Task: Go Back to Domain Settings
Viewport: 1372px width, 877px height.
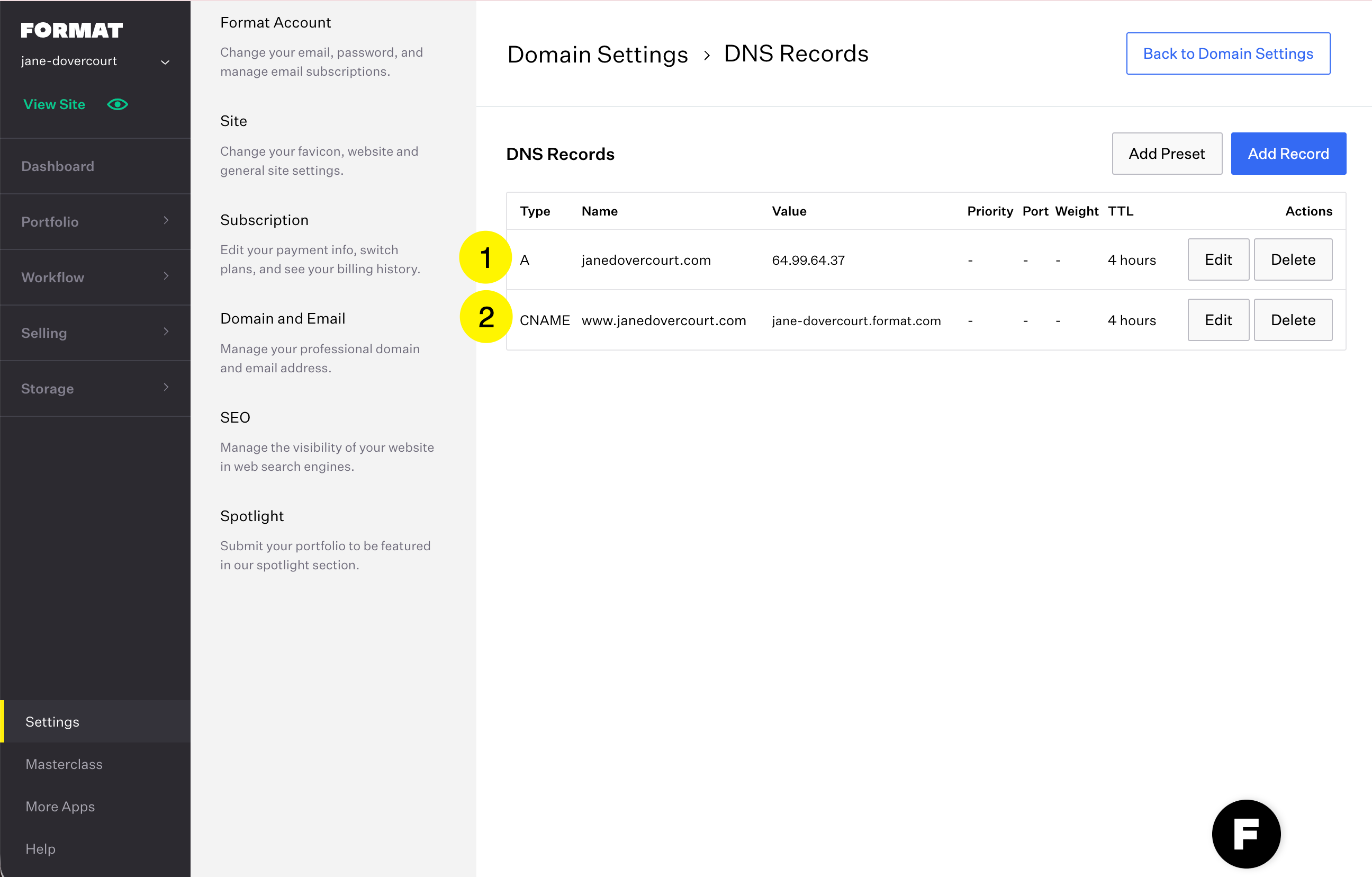Action: 1227,53
